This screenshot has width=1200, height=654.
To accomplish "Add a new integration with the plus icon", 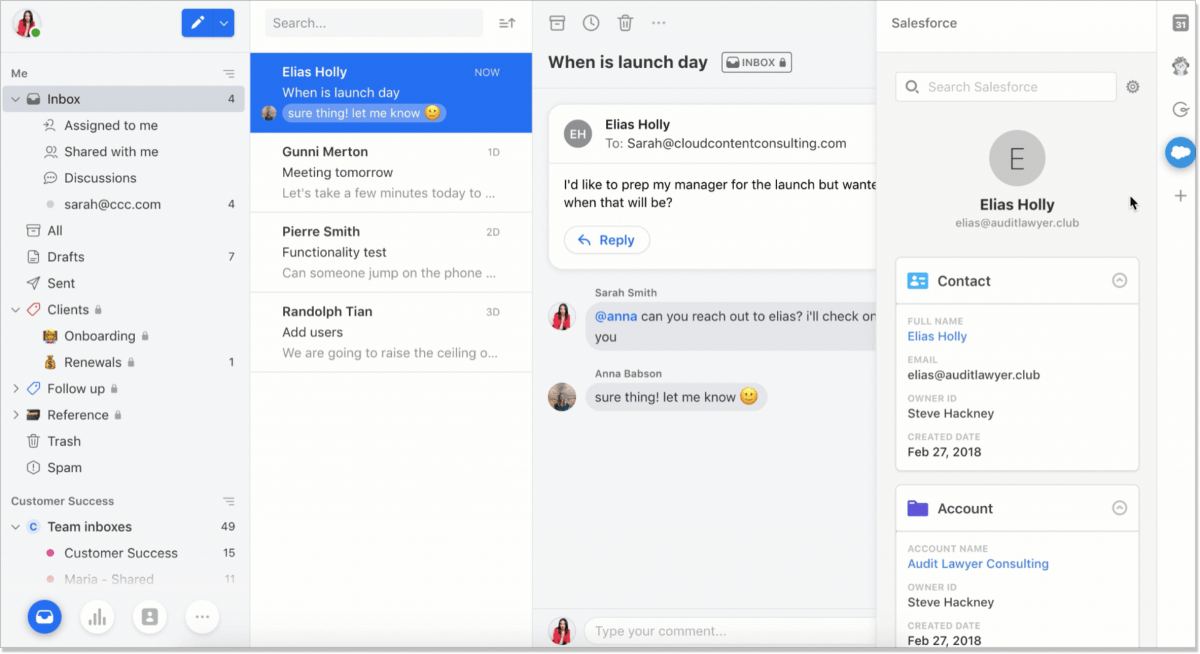I will [1180, 196].
